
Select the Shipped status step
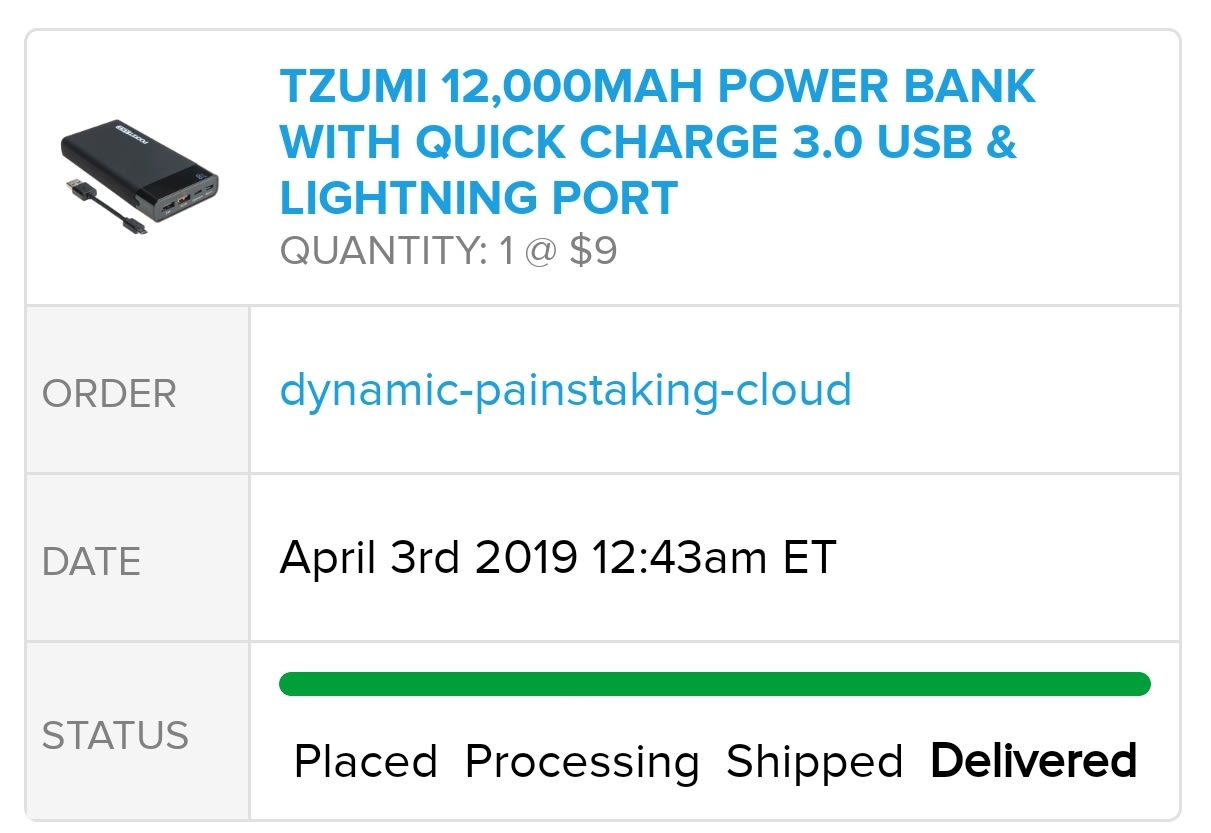click(x=814, y=762)
